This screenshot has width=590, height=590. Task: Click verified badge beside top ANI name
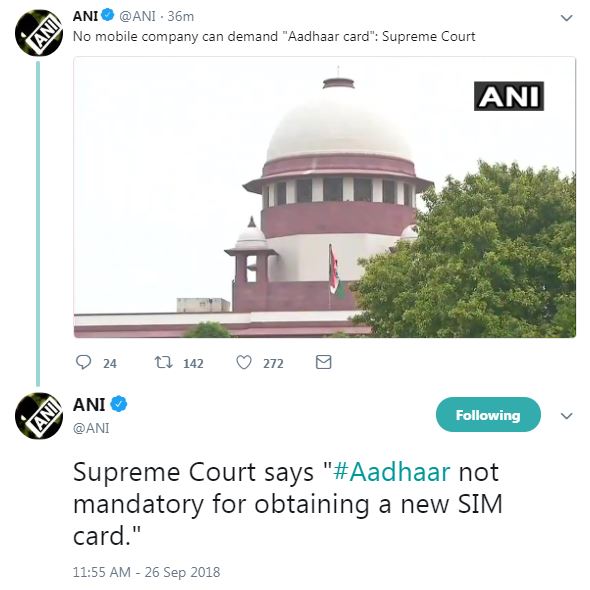[x=108, y=15]
